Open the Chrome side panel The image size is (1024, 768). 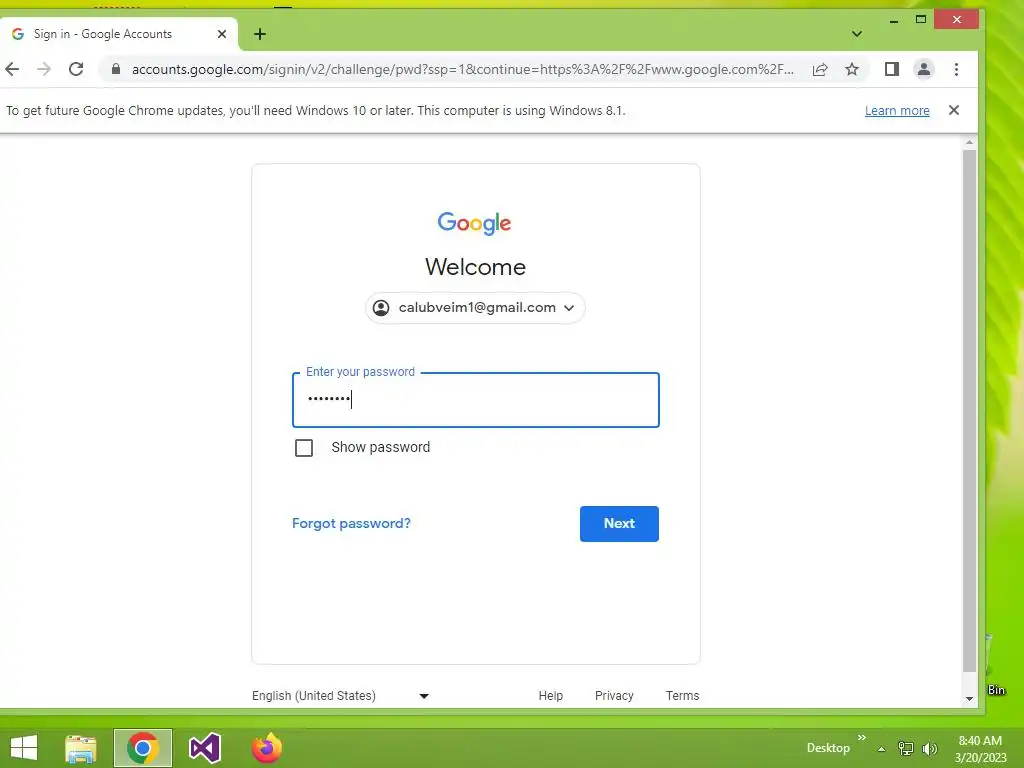click(x=891, y=69)
